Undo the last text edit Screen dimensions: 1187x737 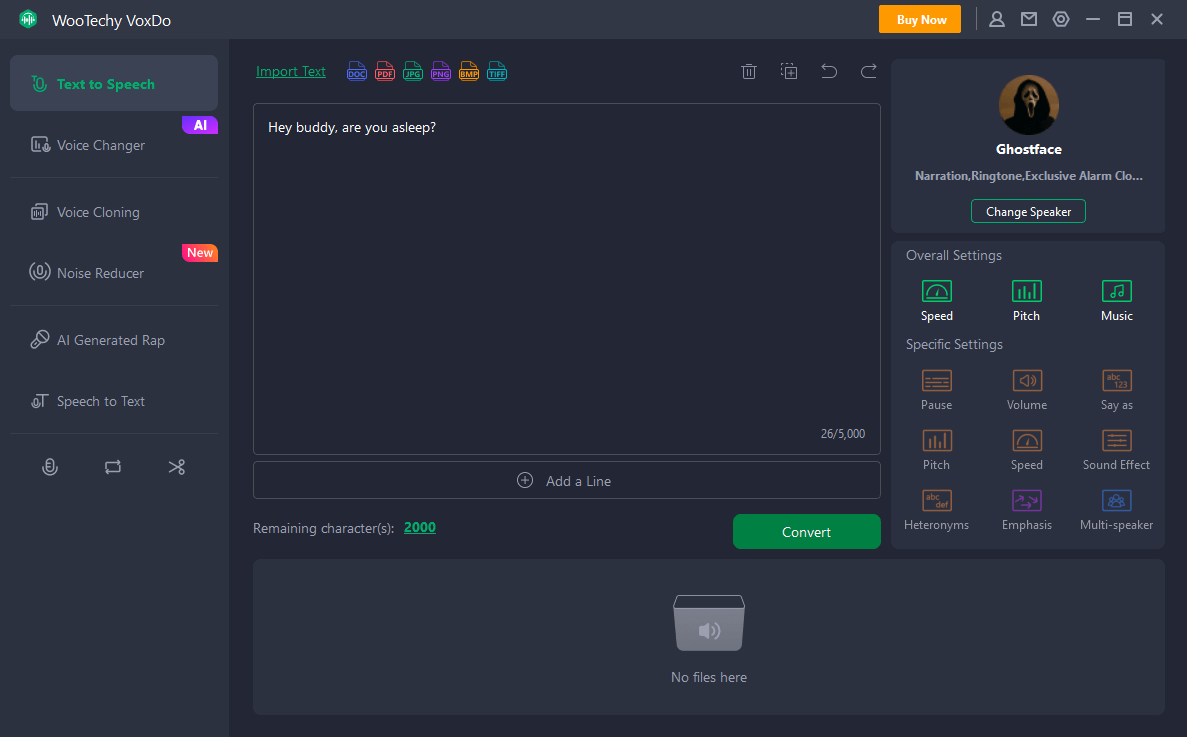coord(829,71)
